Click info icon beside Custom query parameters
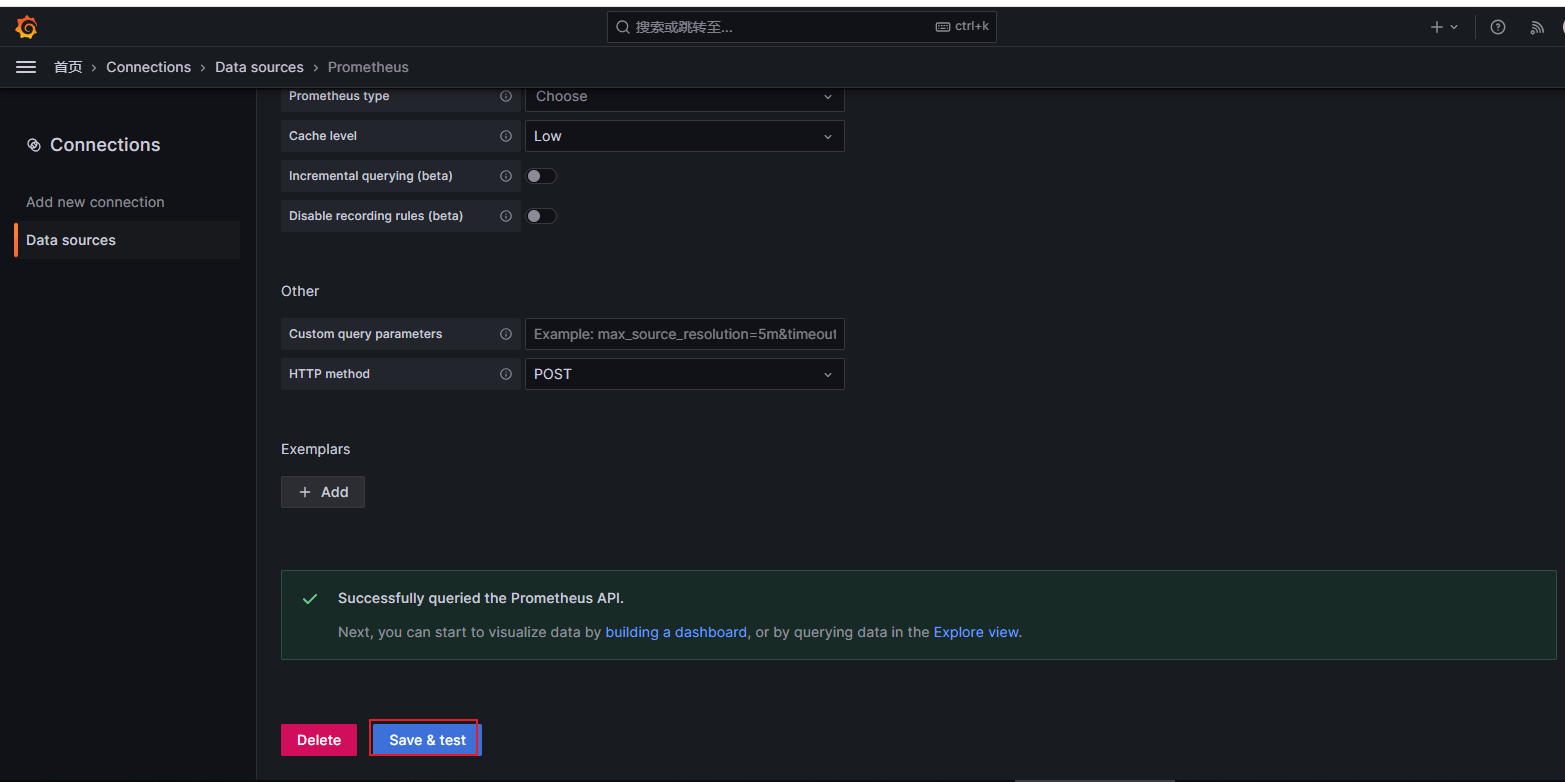 506,334
